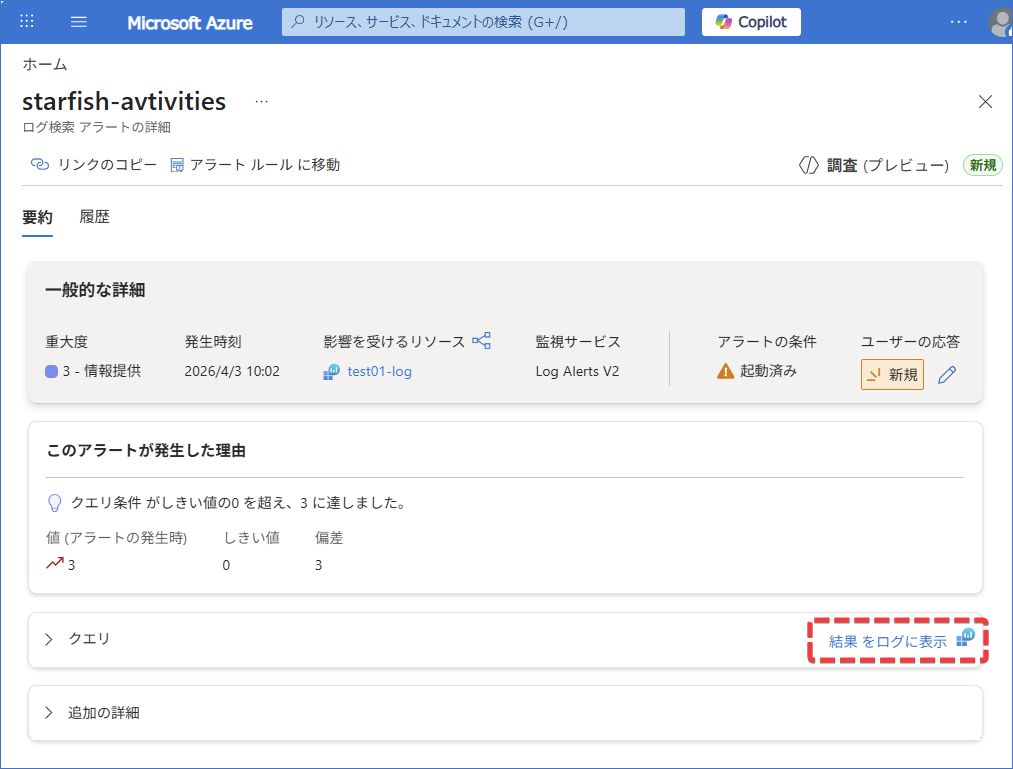Click アラート ルール に移動
The image size is (1013, 769).
[x=255, y=165]
